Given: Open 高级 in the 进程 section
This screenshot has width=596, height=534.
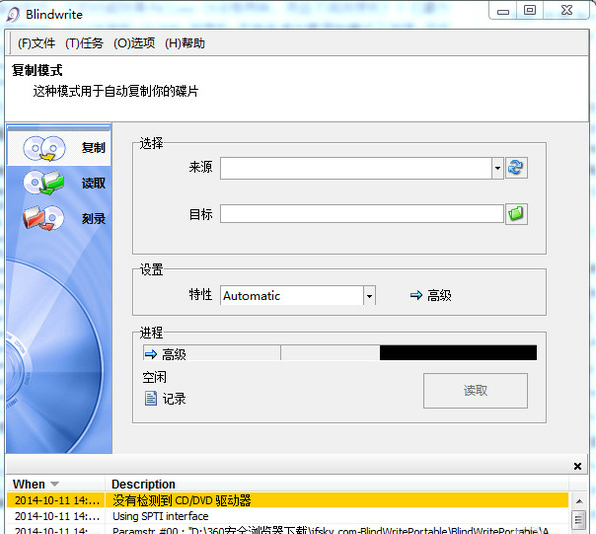Looking at the screenshot, I should 165,354.
